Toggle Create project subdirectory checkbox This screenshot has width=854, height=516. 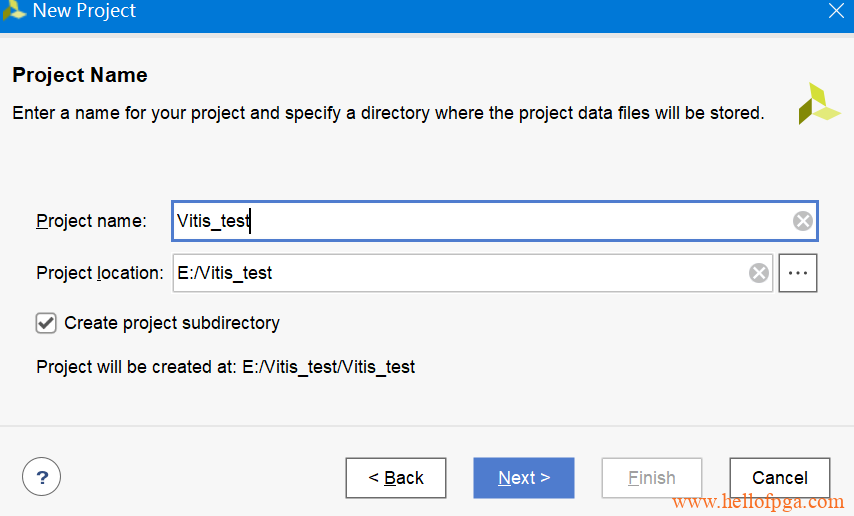point(46,323)
